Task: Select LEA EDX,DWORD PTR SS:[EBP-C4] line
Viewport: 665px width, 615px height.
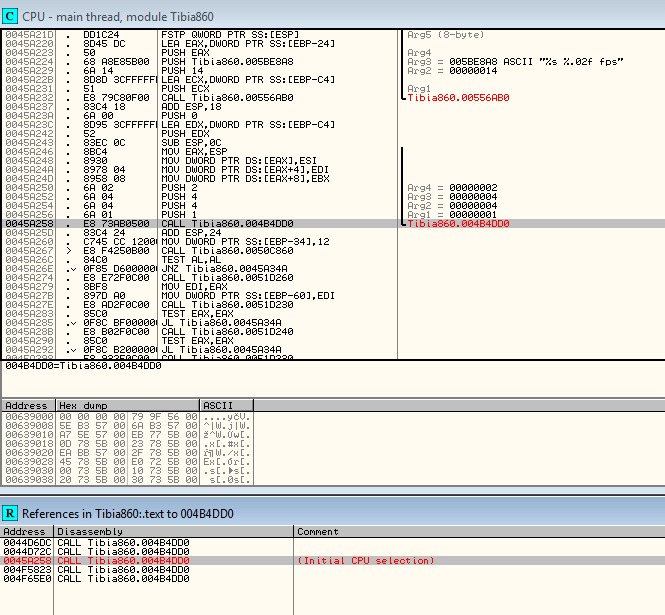Action: (248, 125)
